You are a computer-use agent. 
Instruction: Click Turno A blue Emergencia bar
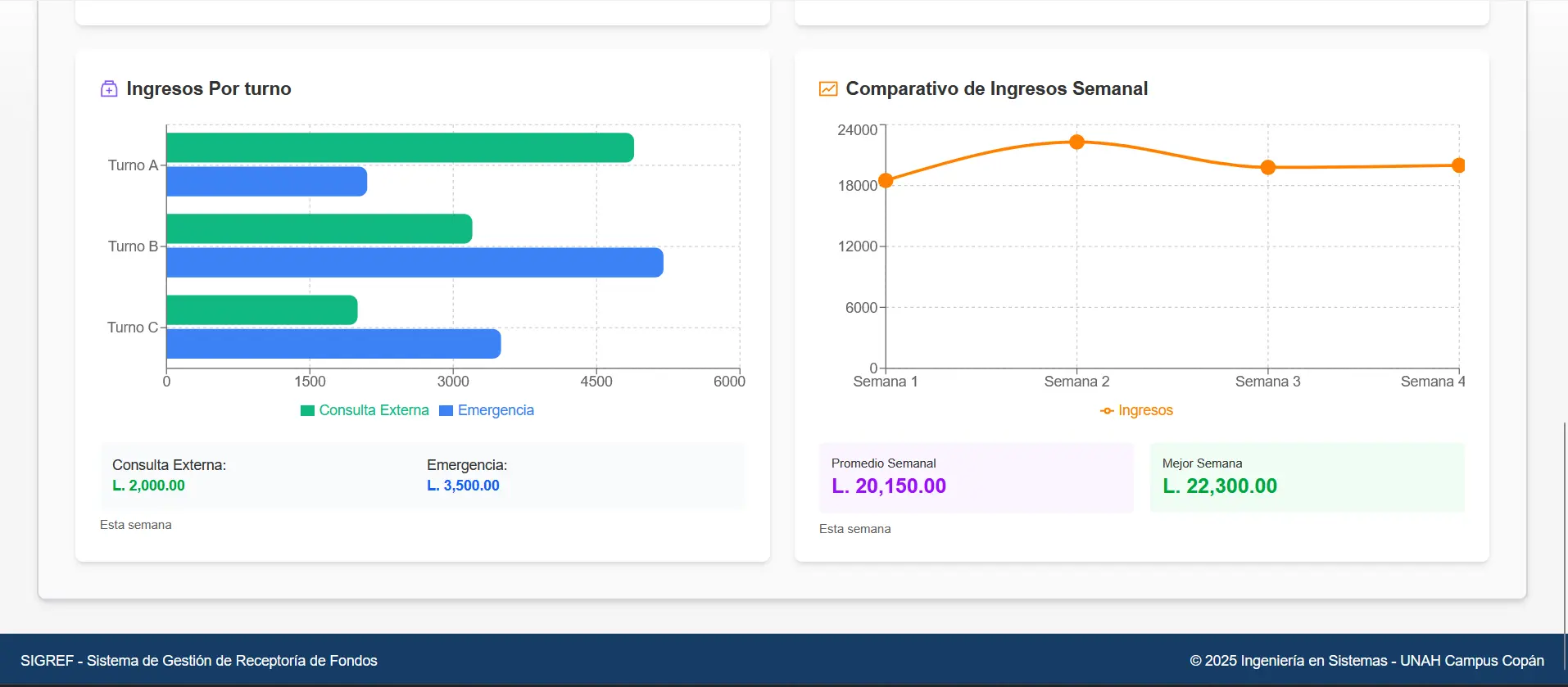[266, 182]
